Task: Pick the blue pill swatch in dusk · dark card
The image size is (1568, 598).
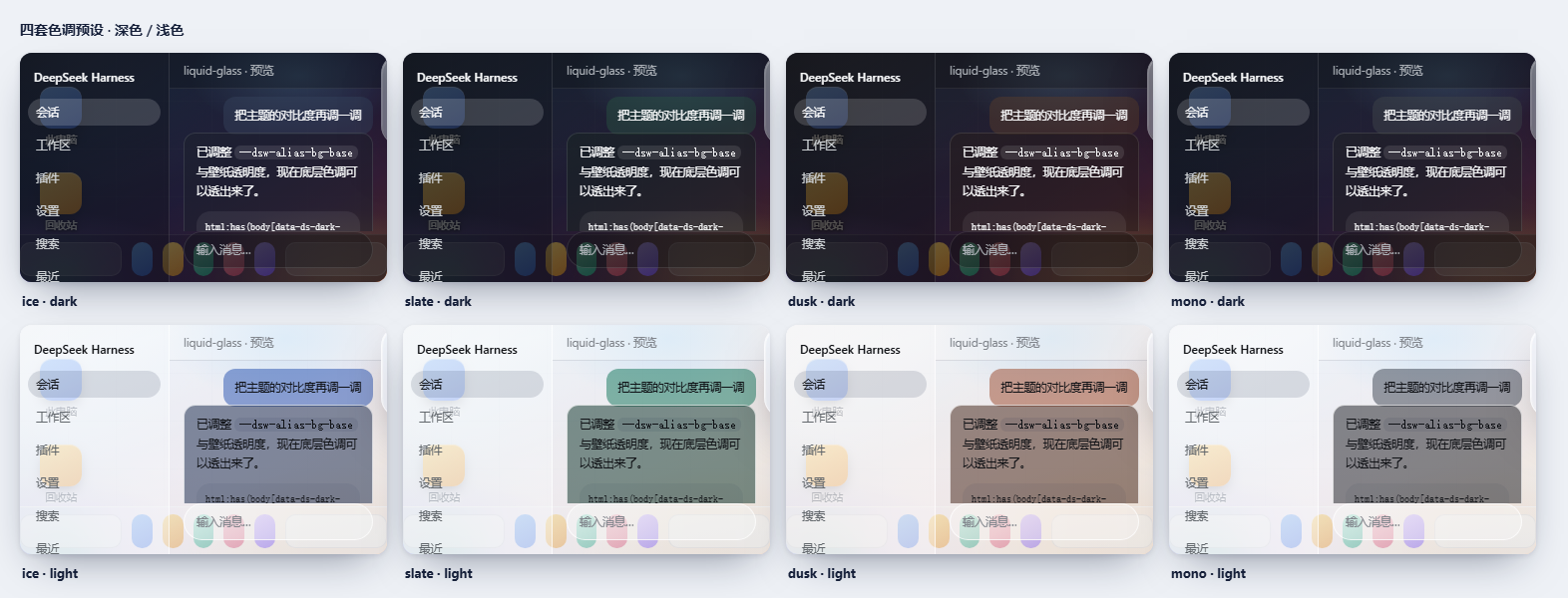Action: tap(908, 258)
